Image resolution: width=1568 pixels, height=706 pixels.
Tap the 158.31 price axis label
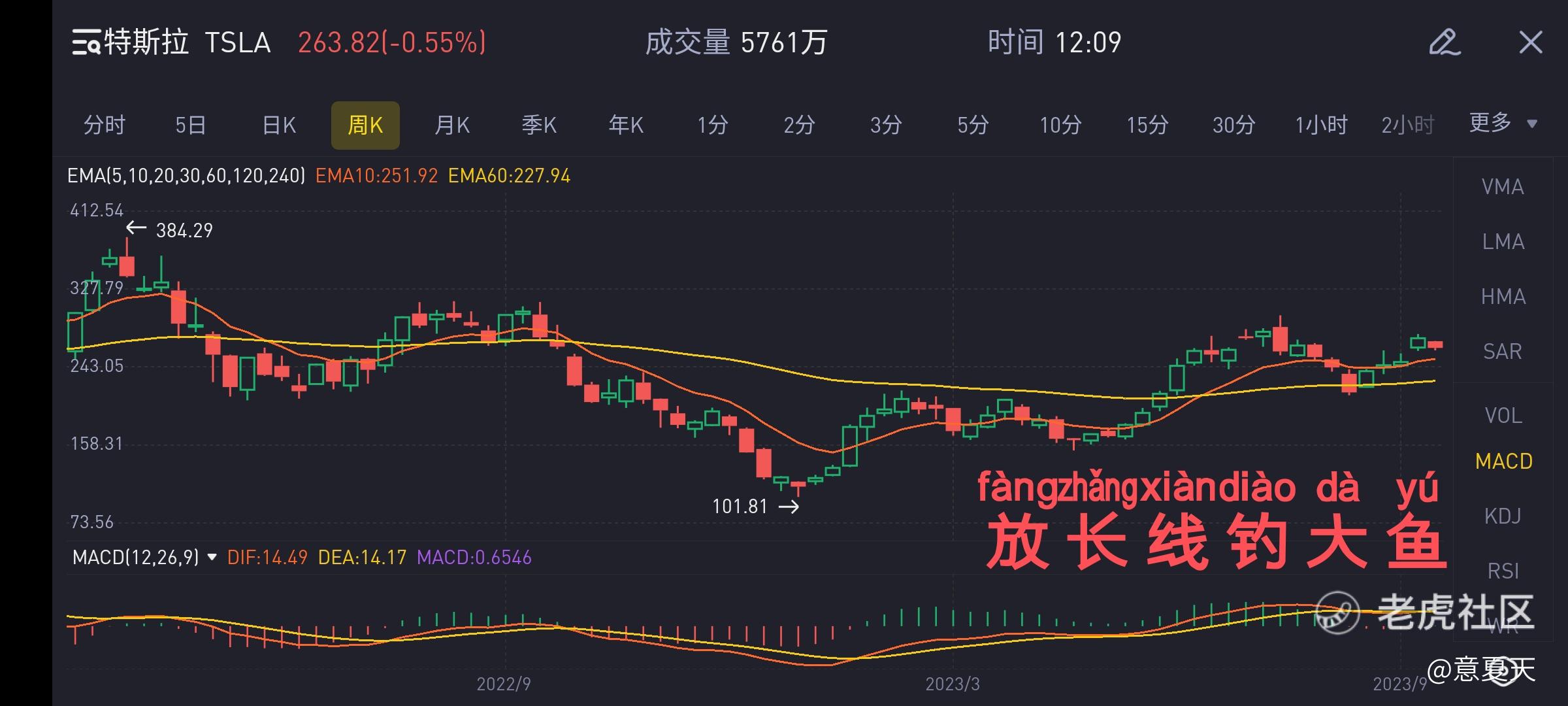click(x=97, y=444)
